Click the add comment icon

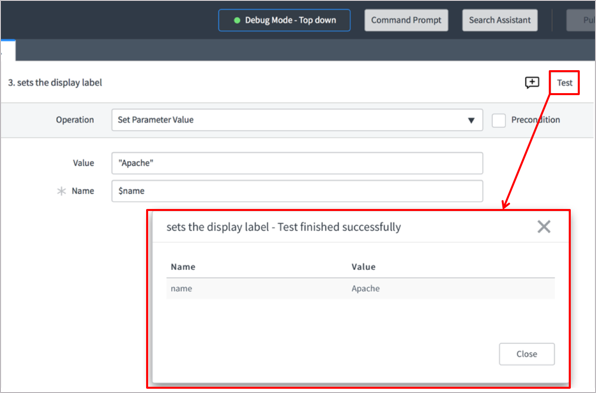[532, 82]
